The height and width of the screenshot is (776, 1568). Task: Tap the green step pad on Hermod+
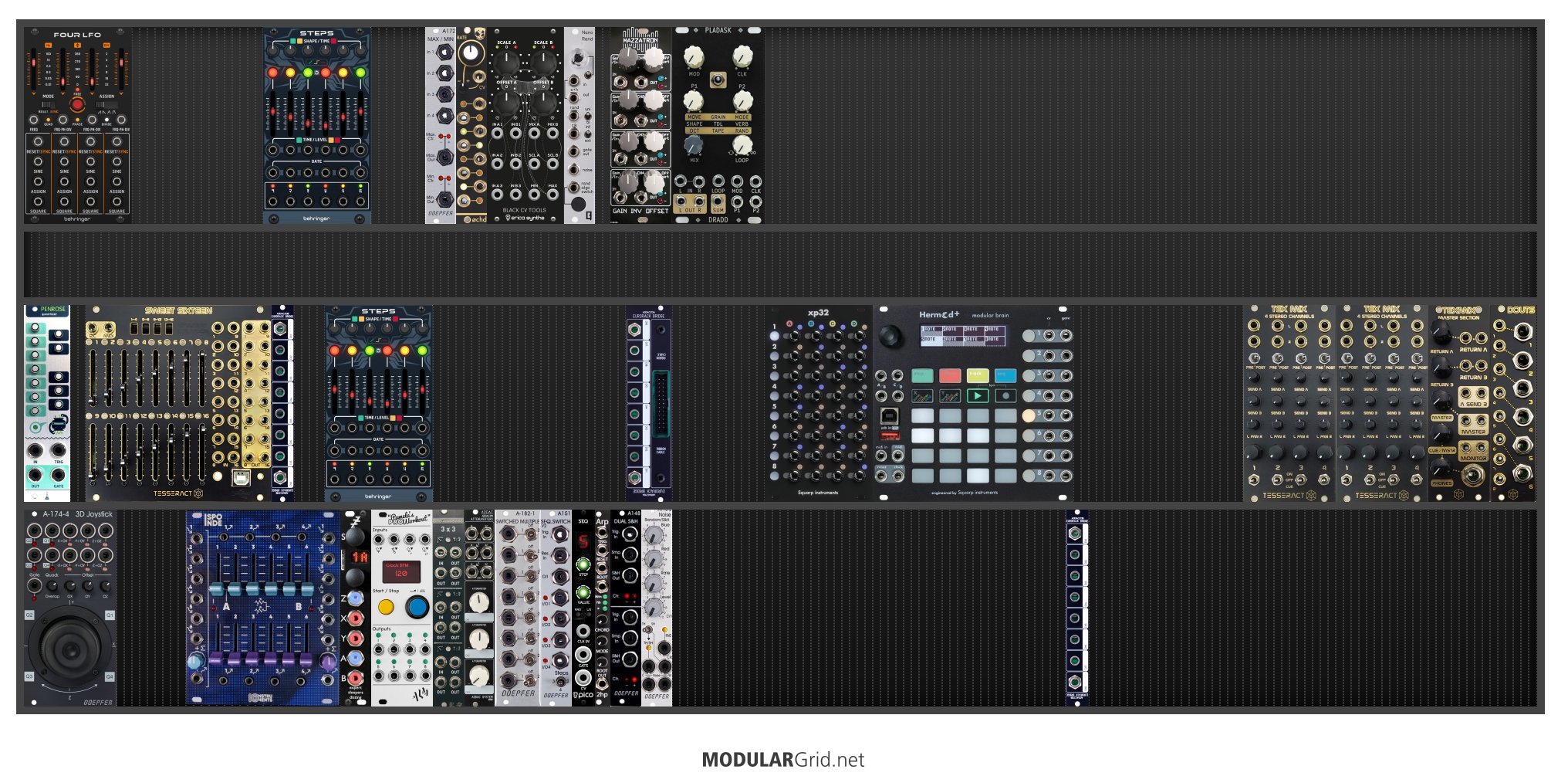[922, 375]
